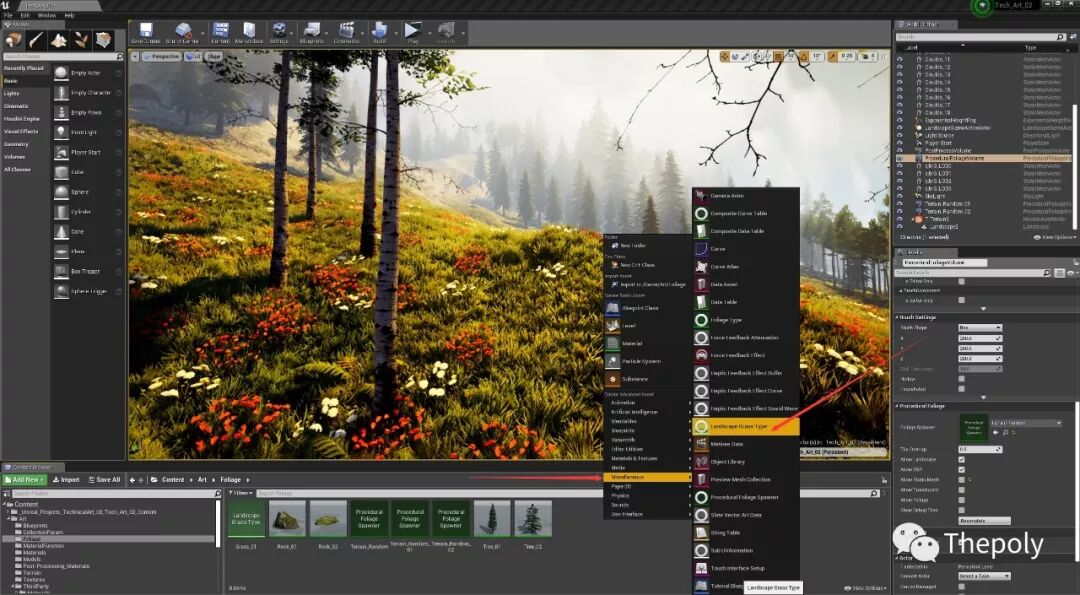The image size is (1080, 595).
Task: Toggle visibility eye for SkyLight row
Action: 900,196
